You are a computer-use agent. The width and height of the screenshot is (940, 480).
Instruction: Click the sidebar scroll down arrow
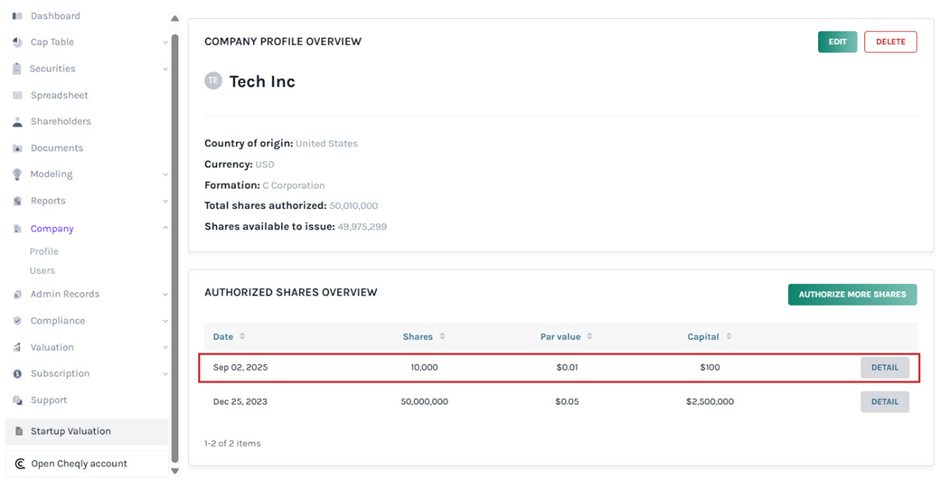tap(174, 471)
